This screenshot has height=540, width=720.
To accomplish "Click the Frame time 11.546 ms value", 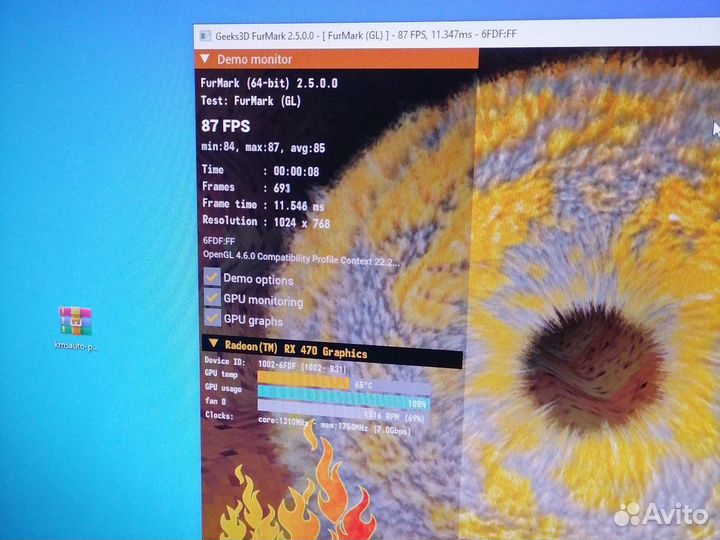I will coord(299,206).
